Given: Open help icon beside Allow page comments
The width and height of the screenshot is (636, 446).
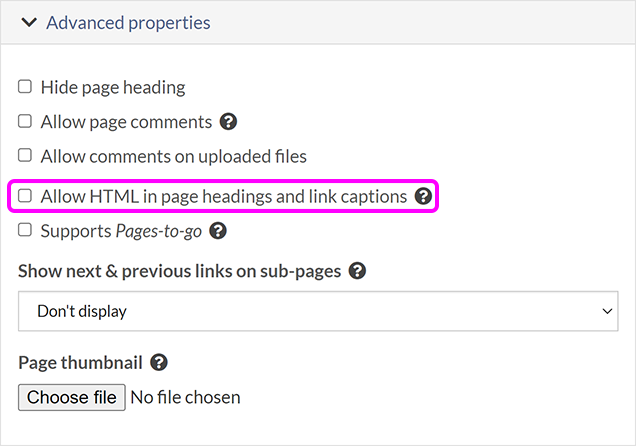Looking at the screenshot, I should (x=229, y=122).
